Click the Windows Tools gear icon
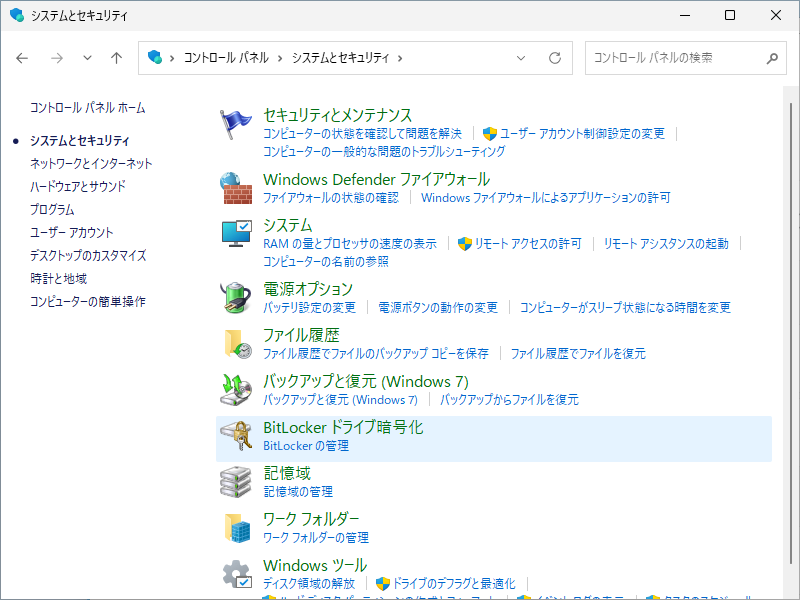 (237, 574)
